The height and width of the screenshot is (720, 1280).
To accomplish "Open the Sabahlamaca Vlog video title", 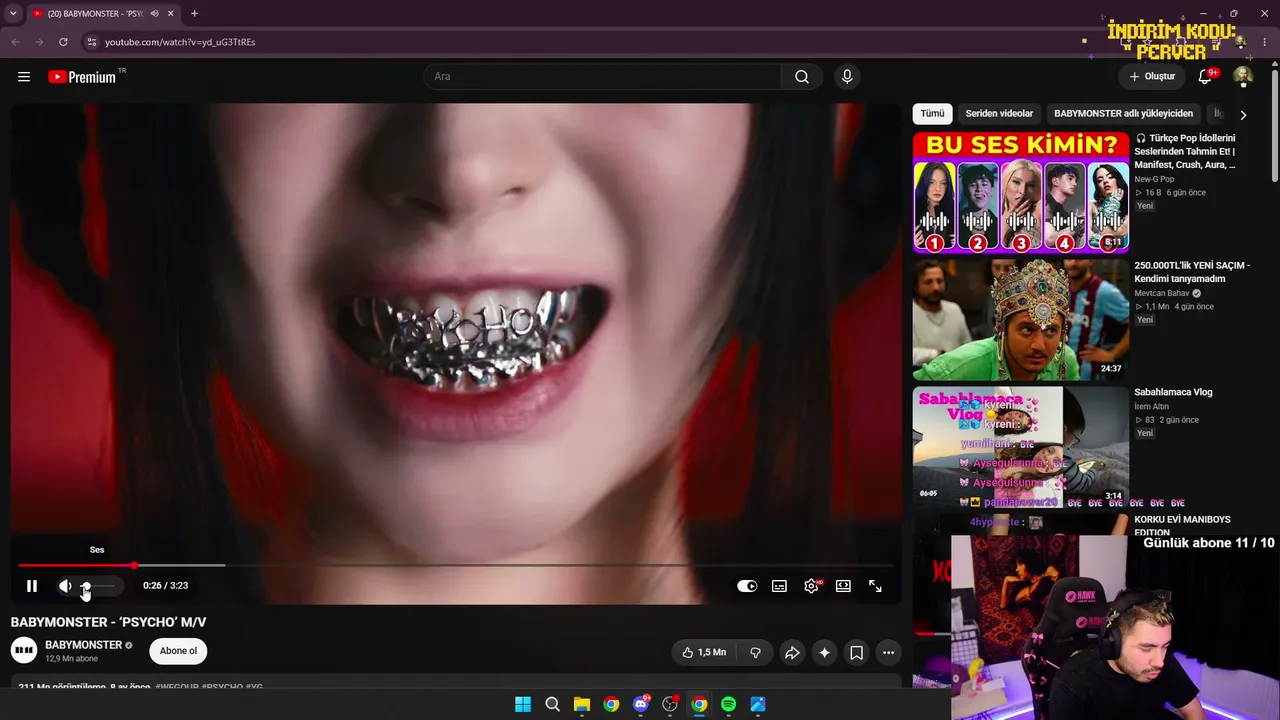I will (x=1173, y=392).
